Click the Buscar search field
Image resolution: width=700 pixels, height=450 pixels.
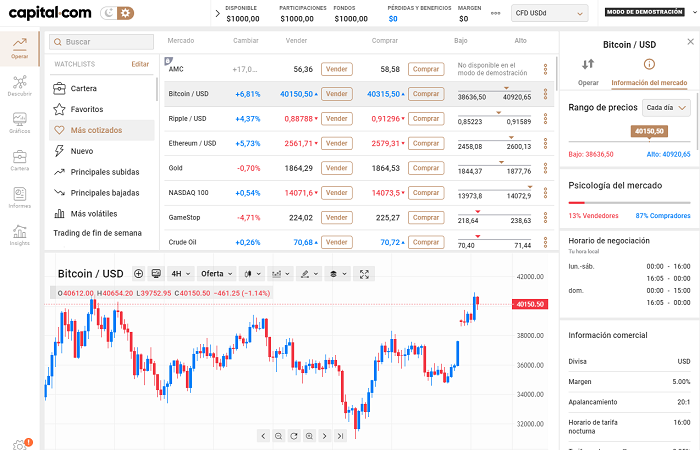[x=101, y=42]
